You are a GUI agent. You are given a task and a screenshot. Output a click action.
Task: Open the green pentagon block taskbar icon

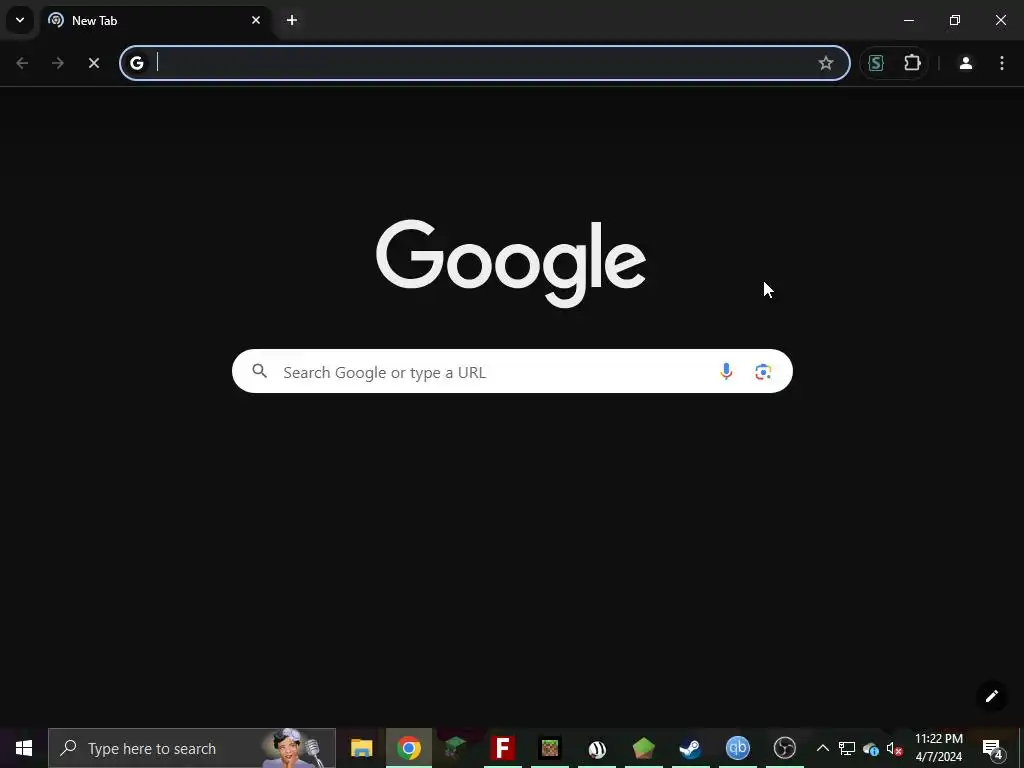pyautogui.click(x=644, y=748)
